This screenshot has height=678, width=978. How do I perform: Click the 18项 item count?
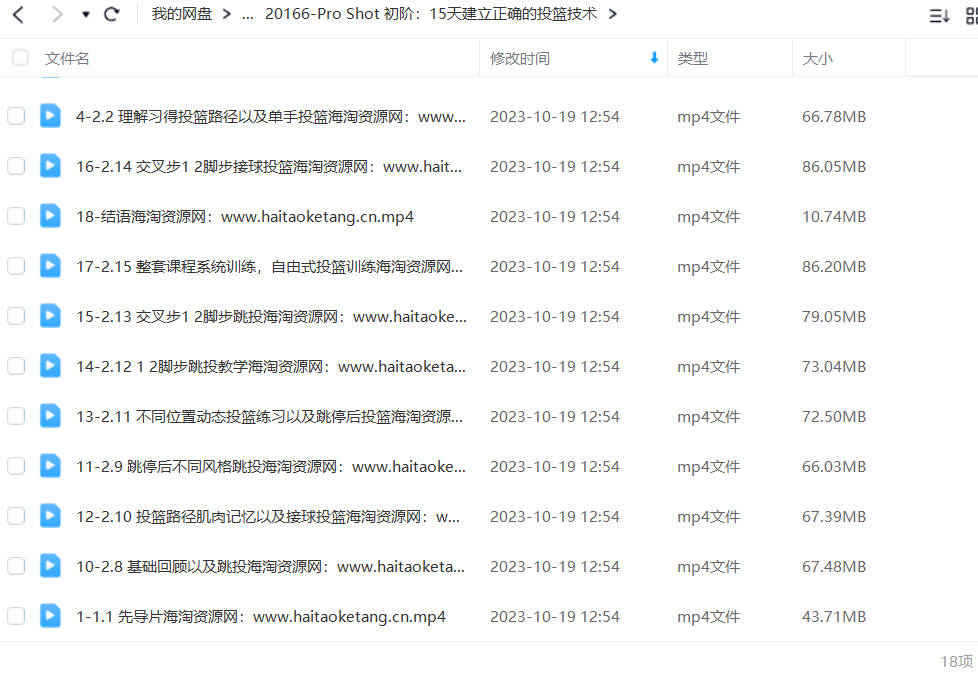[956, 661]
